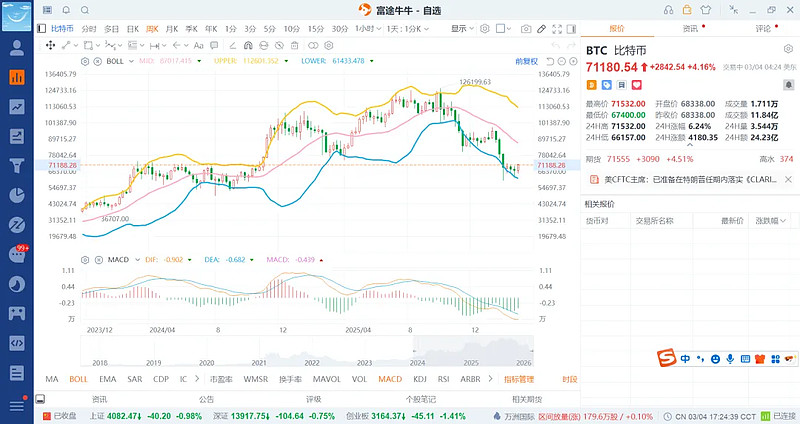Select the move crosshair drawing tool

tap(51, 45)
